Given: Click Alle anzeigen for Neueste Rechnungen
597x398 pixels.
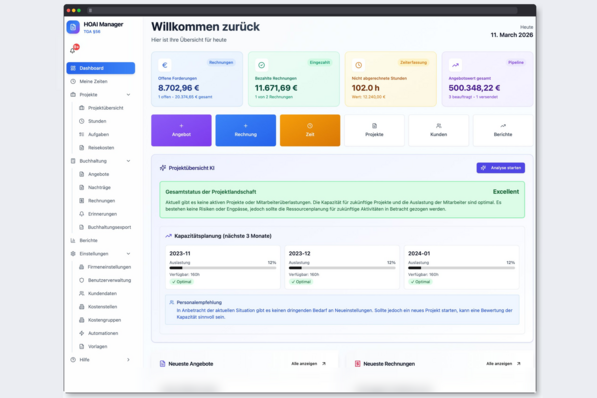Looking at the screenshot, I should click(x=503, y=364).
